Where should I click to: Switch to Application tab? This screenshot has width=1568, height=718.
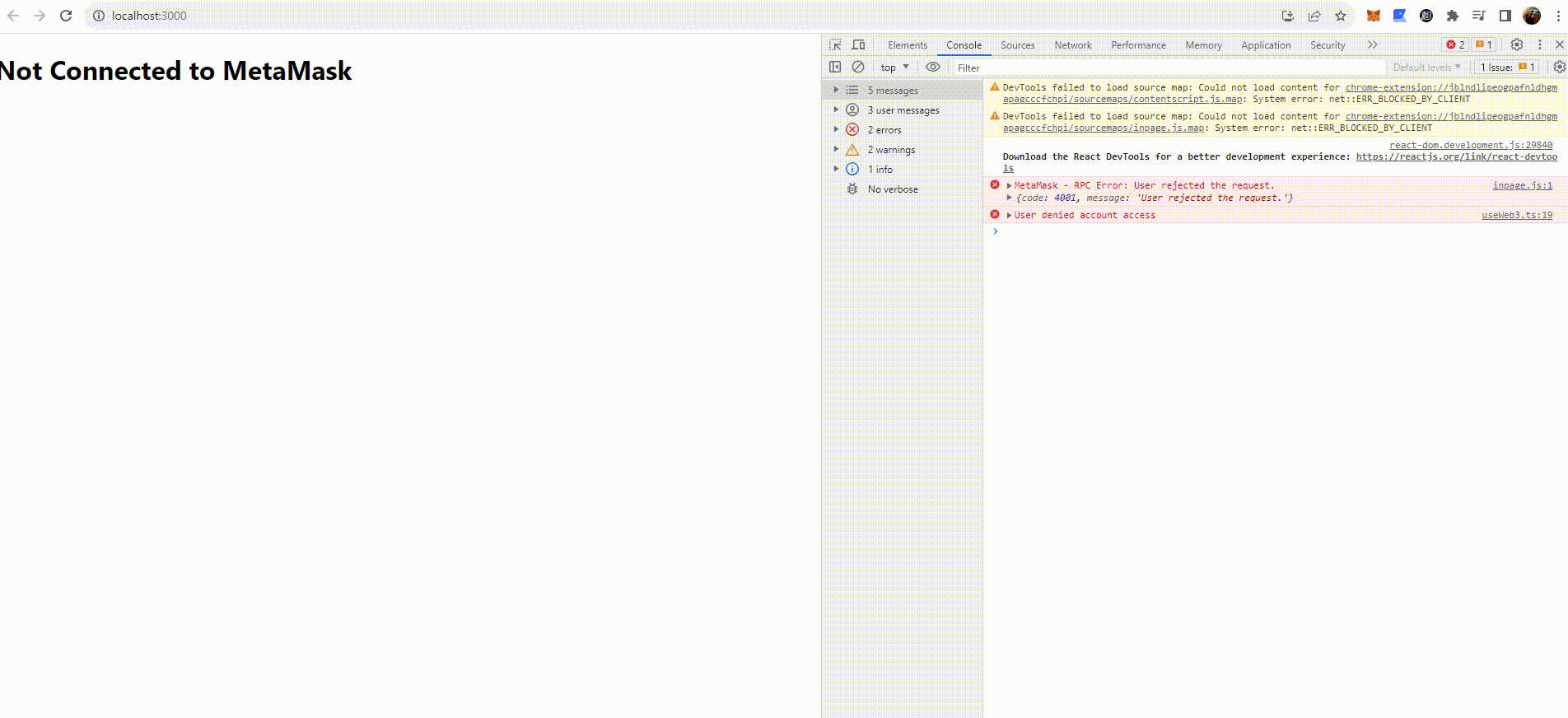(1266, 45)
